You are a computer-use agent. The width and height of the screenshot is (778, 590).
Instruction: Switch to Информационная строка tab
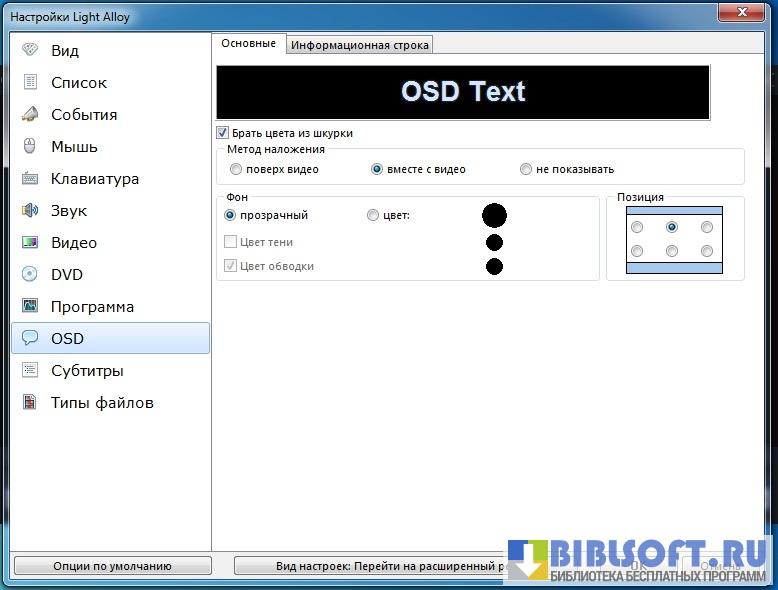360,45
